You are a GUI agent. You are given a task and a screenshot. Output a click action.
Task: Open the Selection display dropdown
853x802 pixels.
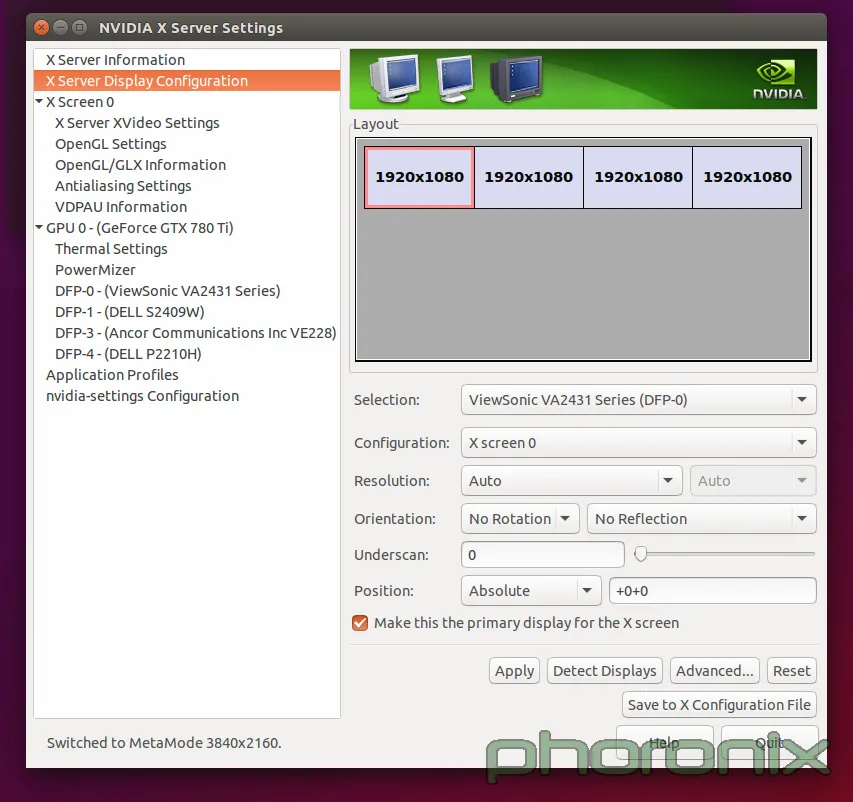click(639, 400)
